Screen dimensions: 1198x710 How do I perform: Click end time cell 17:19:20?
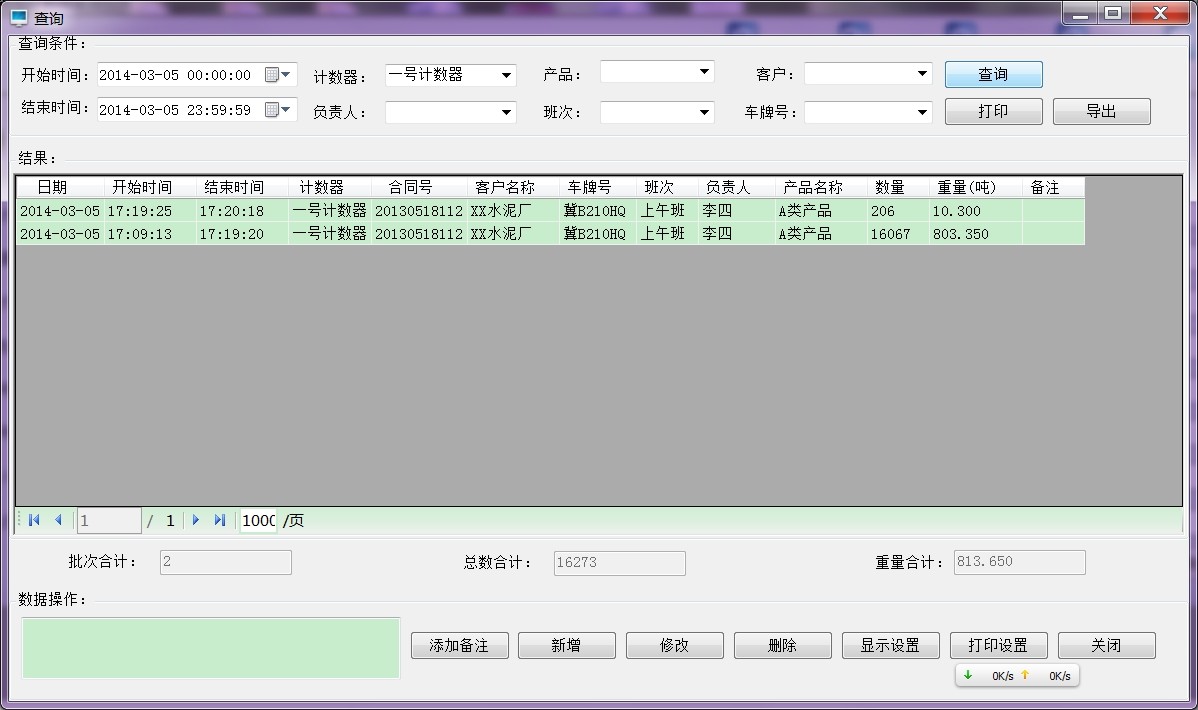click(x=242, y=234)
